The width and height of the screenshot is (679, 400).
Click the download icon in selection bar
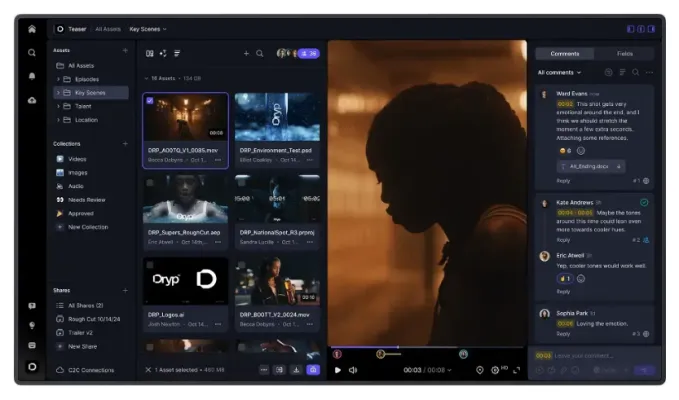pos(296,370)
